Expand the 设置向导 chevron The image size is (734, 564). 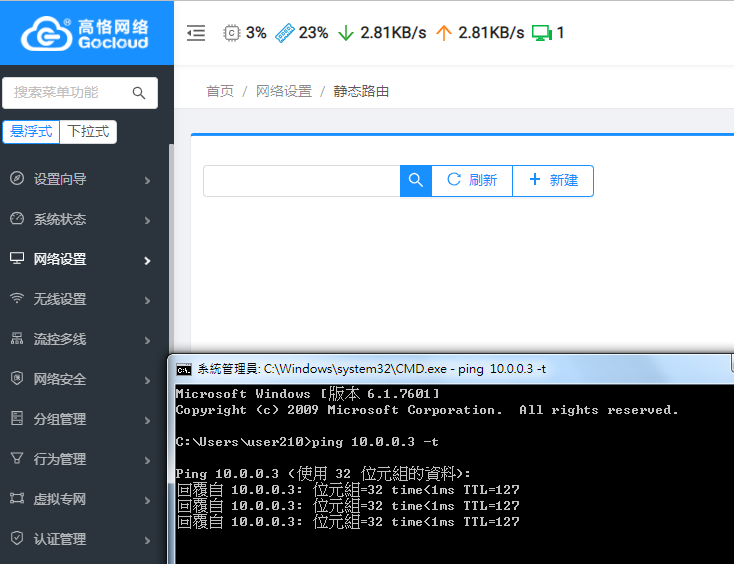pos(147,180)
